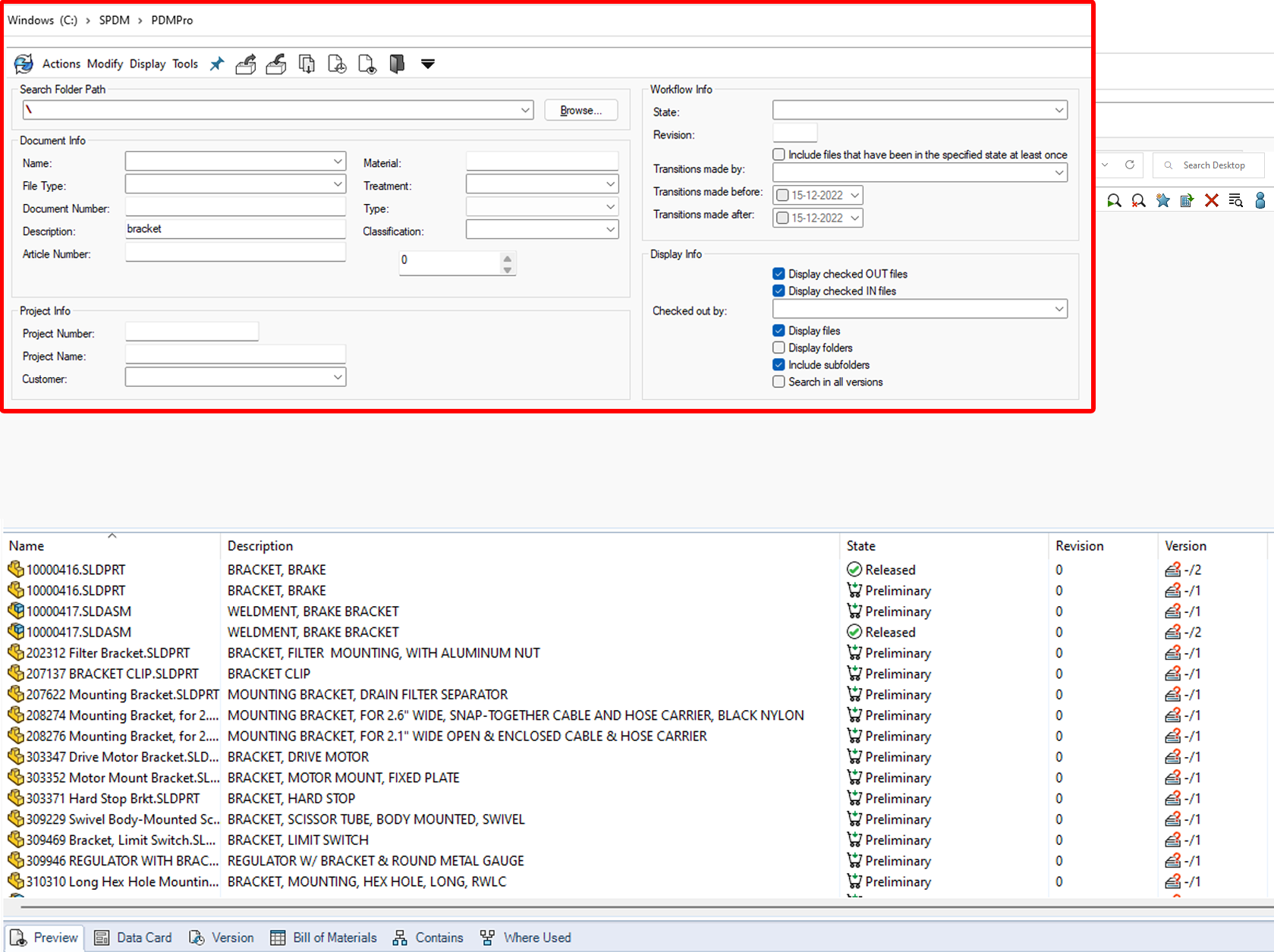Open the Transitions made by dropdown
The height and width of the screenshot is (952, 1274).
coord(1059,173)
